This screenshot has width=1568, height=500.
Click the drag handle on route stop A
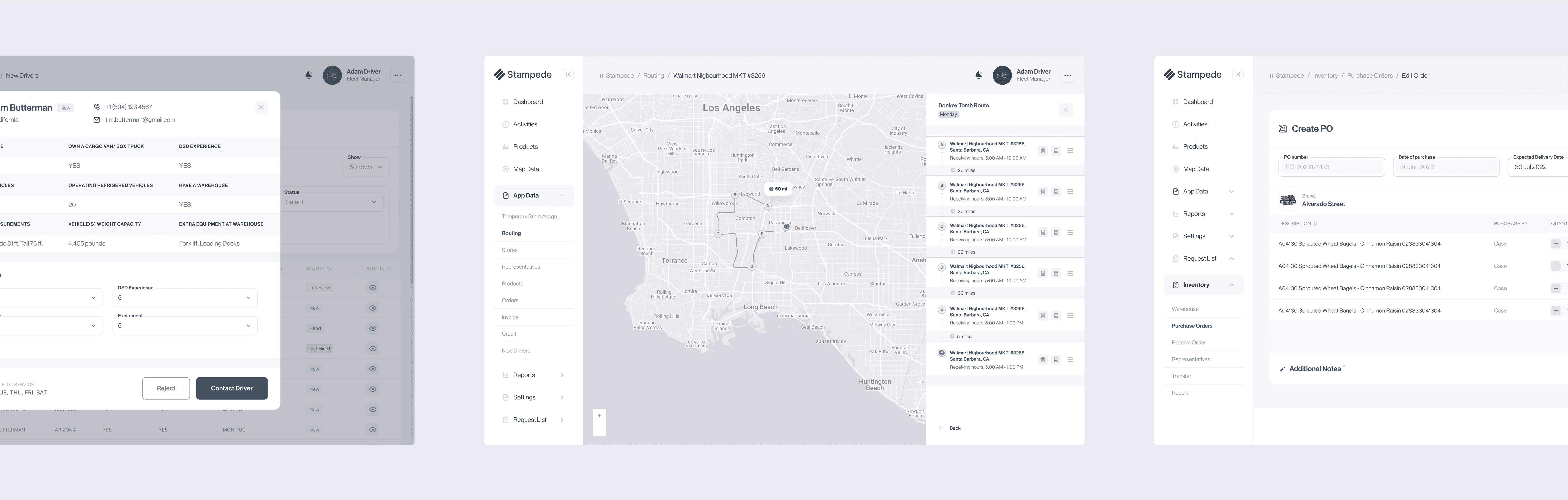[x=1070, y=151]
